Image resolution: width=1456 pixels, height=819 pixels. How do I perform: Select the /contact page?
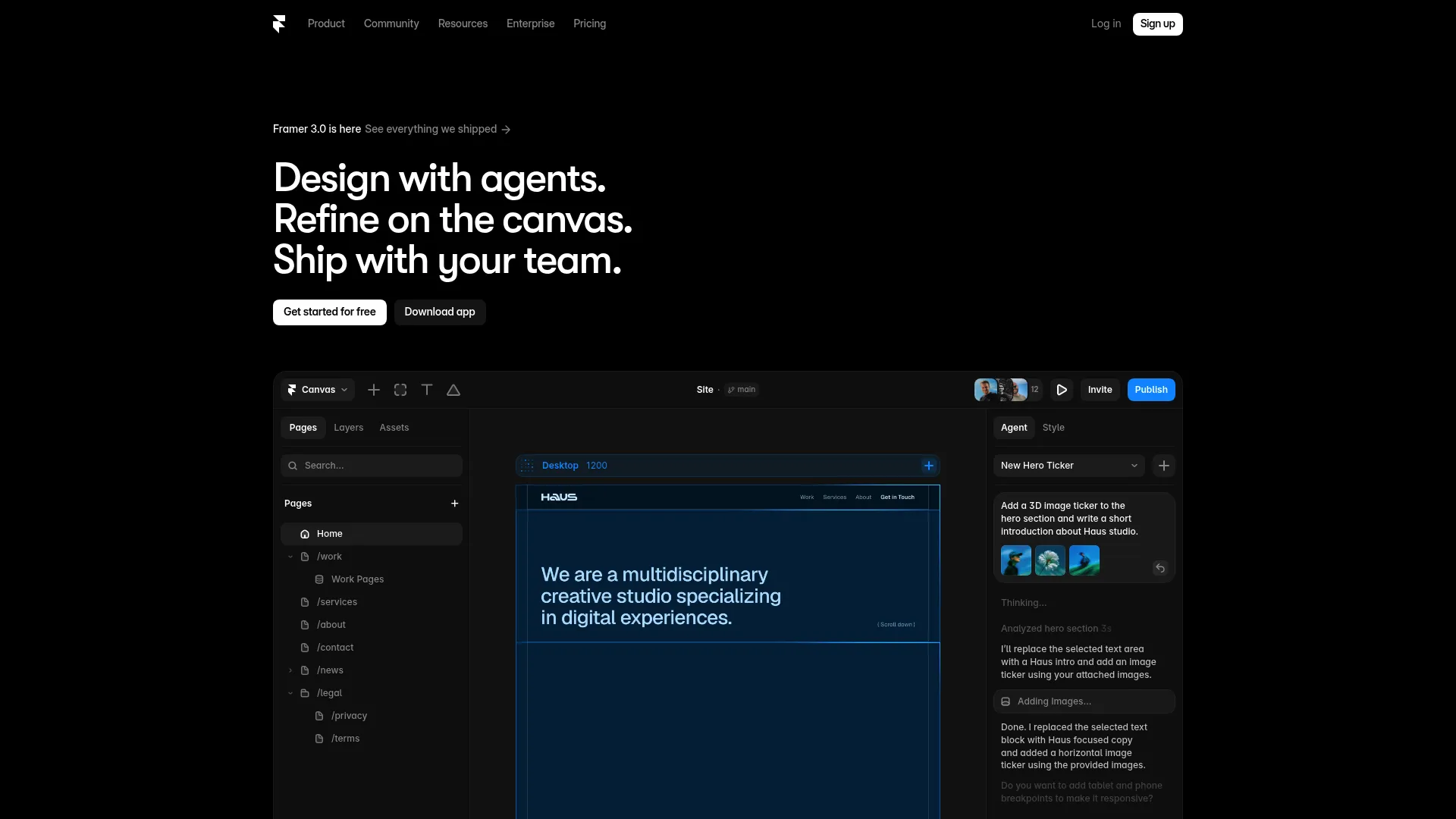335,648
